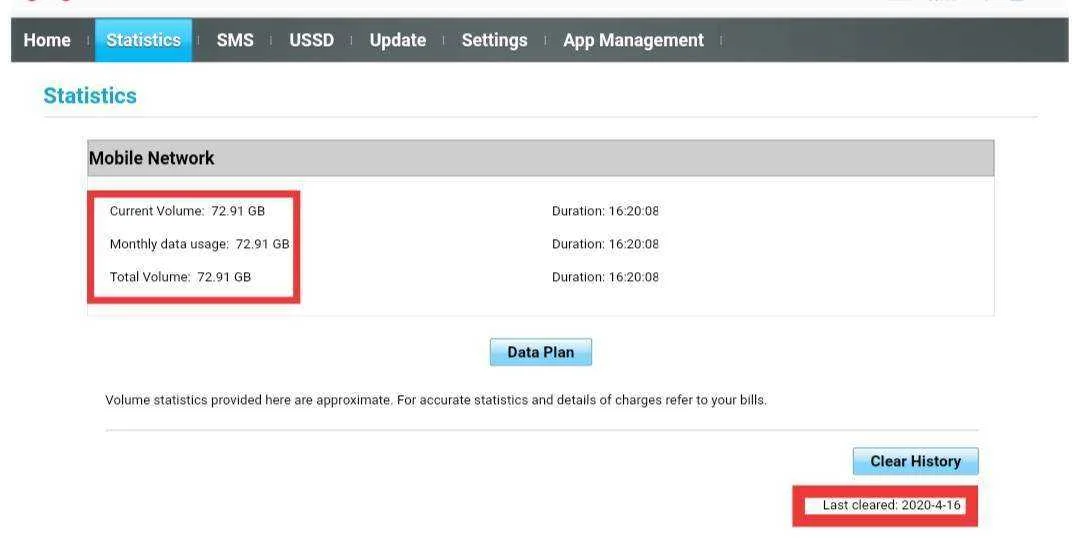The width and height of the screenshot is (1080, 543).
Task: Open the App Management tab
Action: pyautogui.click(x=634, y=40)
